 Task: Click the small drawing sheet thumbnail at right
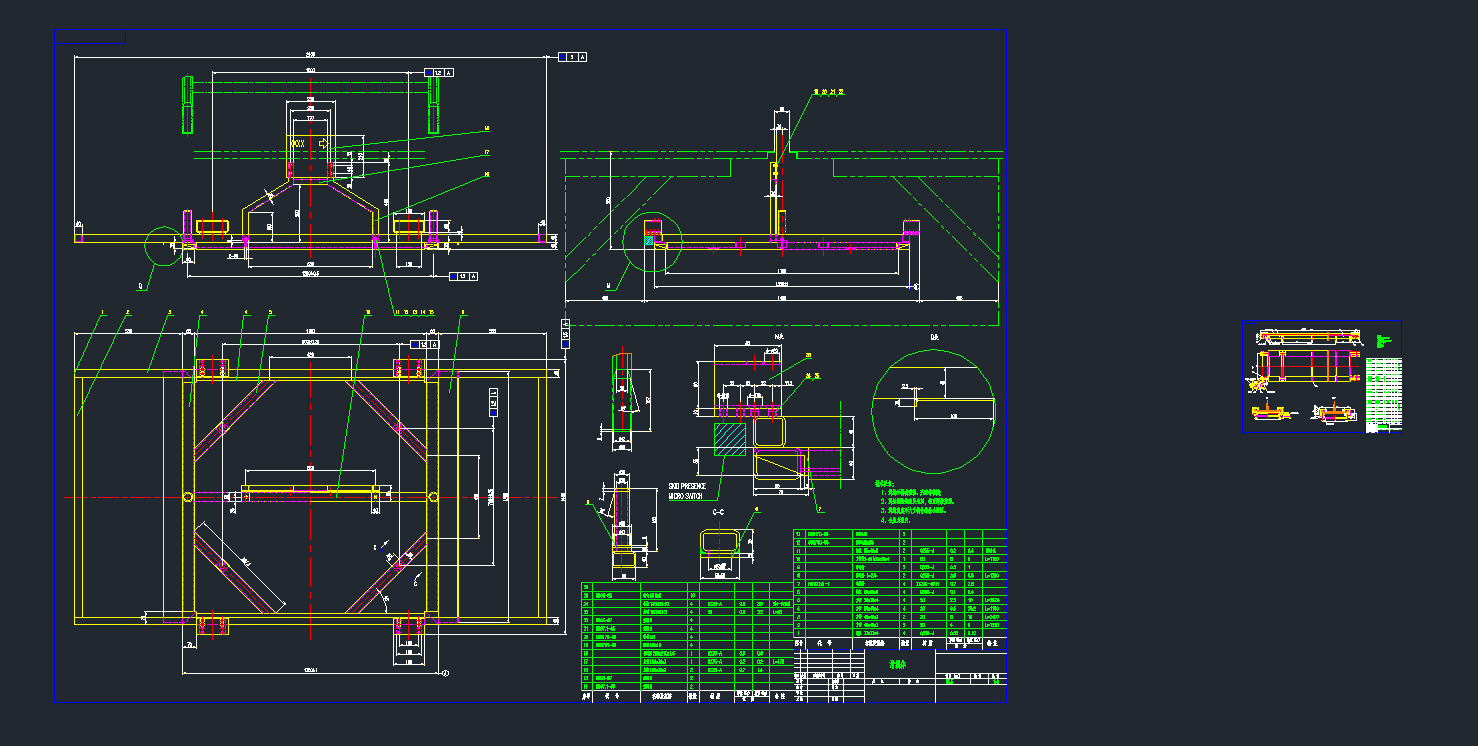pyautogui.click(x=1321, y=376)
